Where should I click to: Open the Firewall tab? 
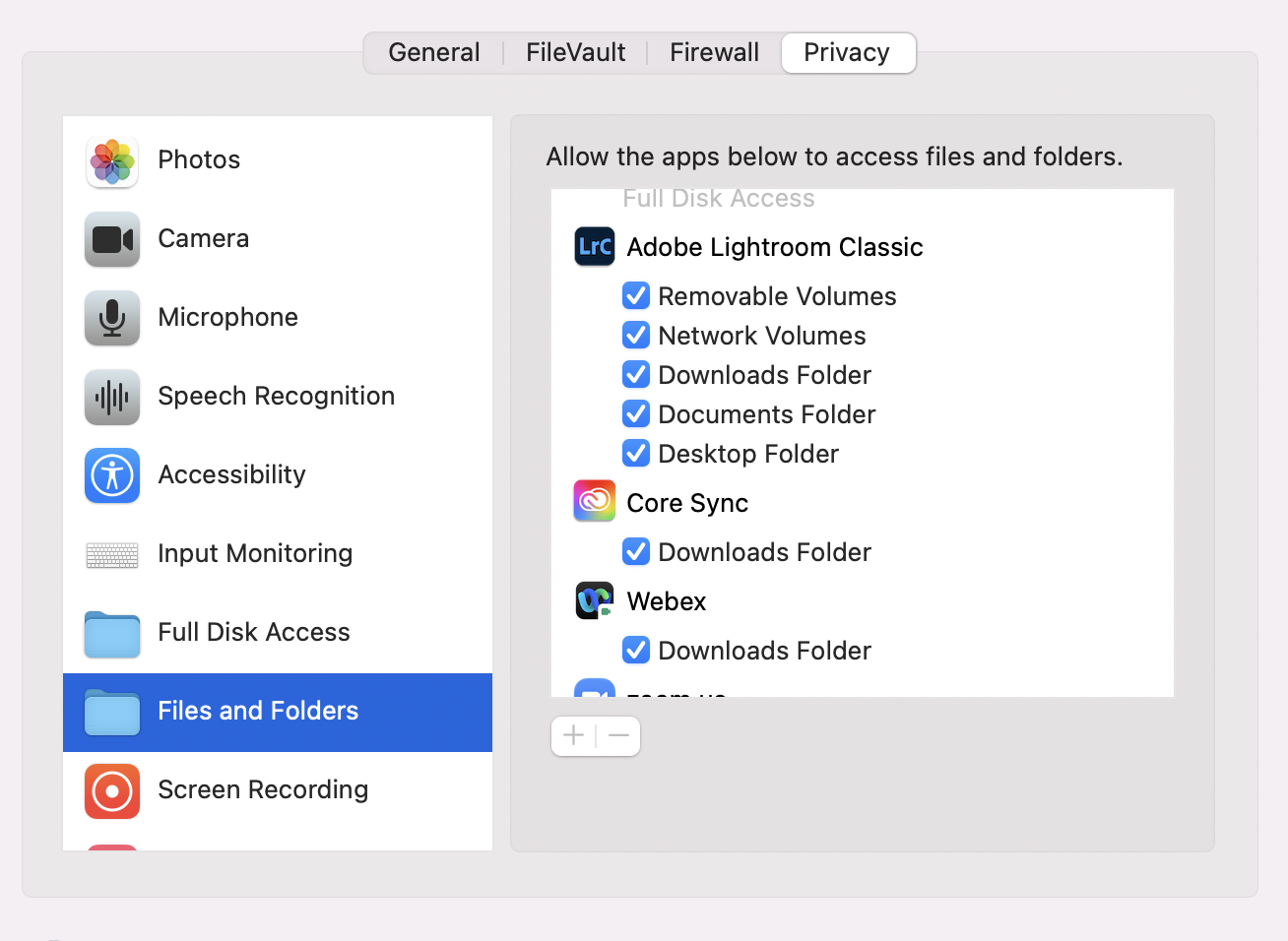[x=714, y=52]
